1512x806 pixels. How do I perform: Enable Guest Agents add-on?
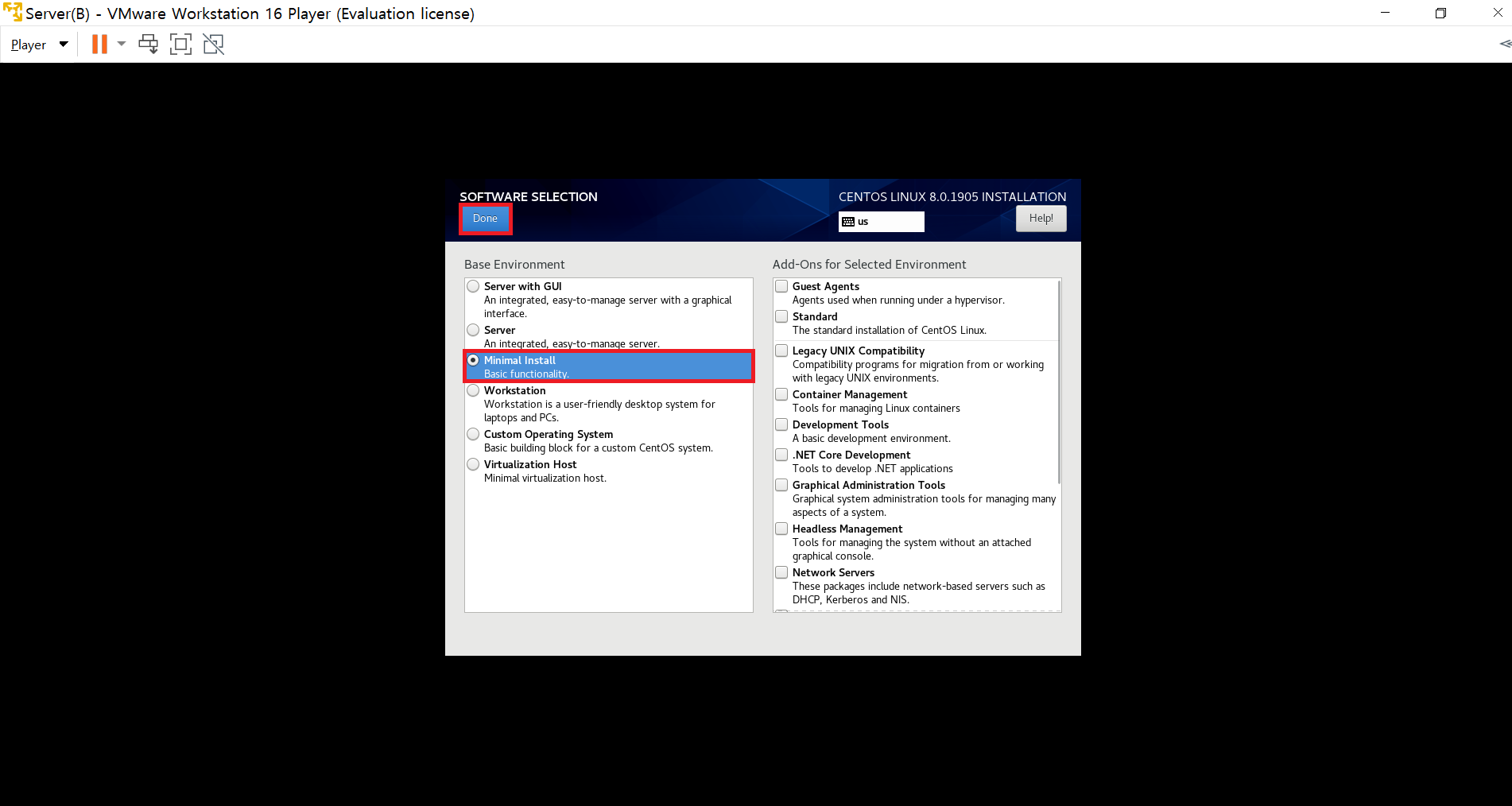point(781,286)
